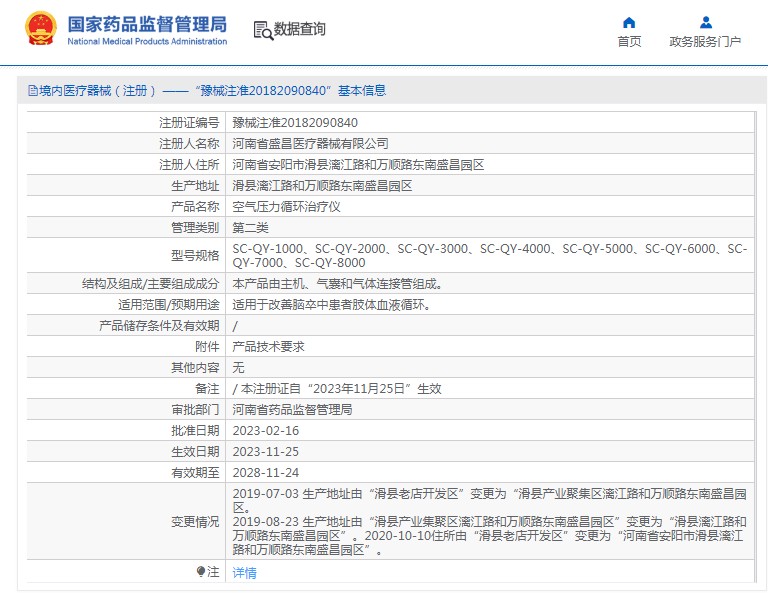768x593 pixels.
Task: Open the 详情 link
Action: point(244,573)
